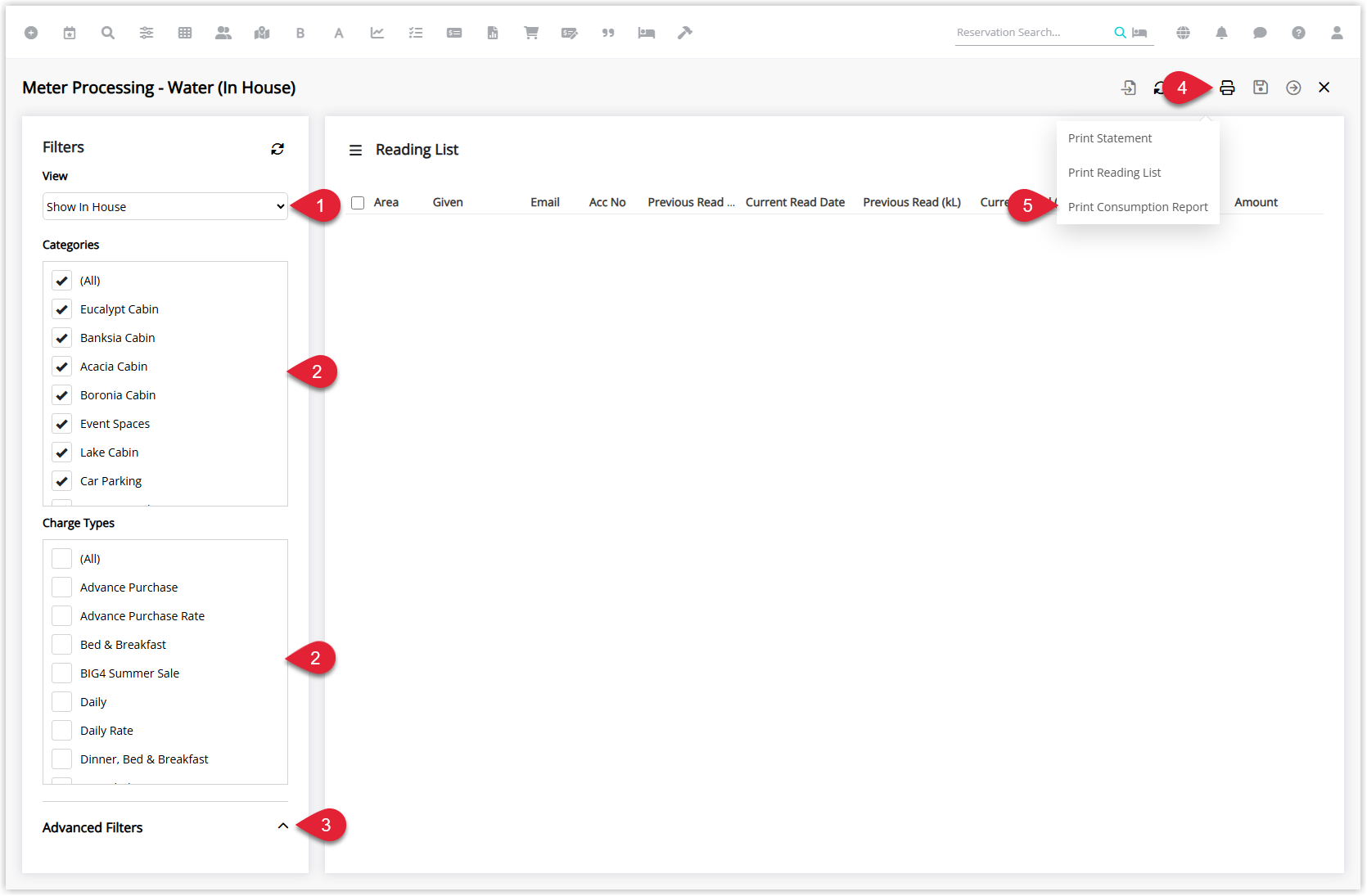The image size is (1367, 896).
Task: Uncheck the Car Parking category
Action: pos(62,481)
